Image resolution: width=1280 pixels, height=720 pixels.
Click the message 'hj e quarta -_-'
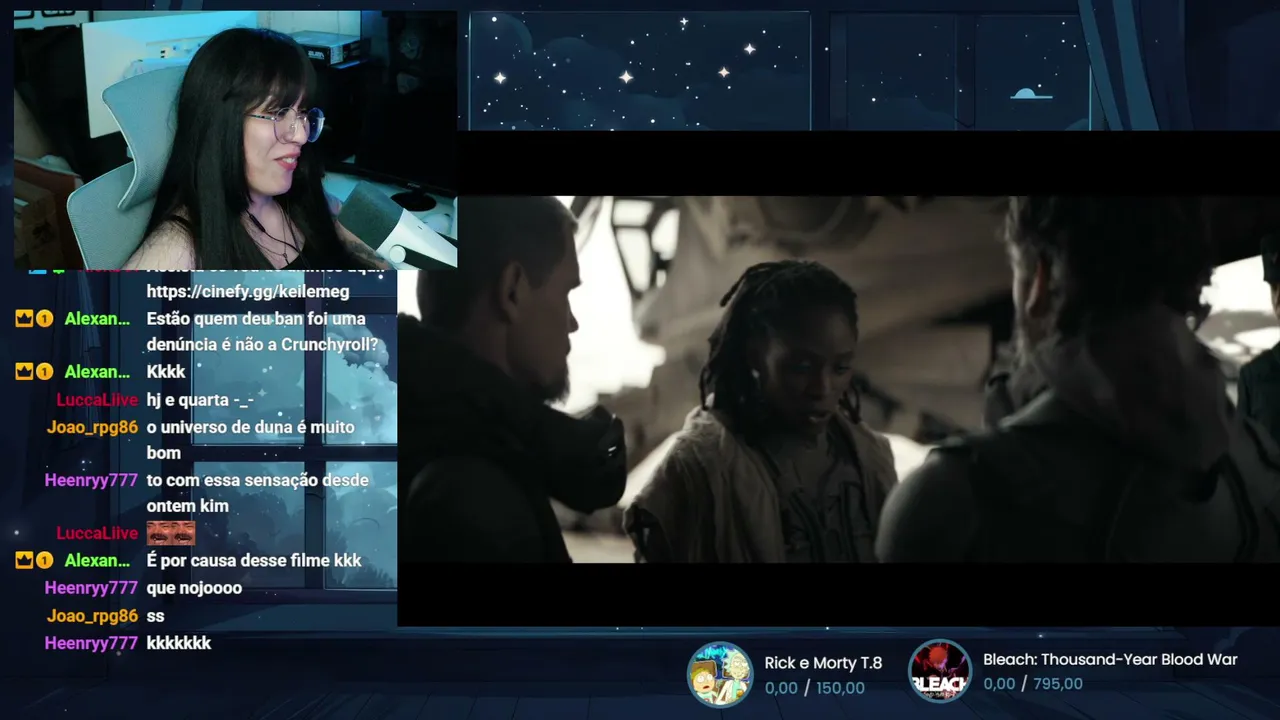click(200, 400)
